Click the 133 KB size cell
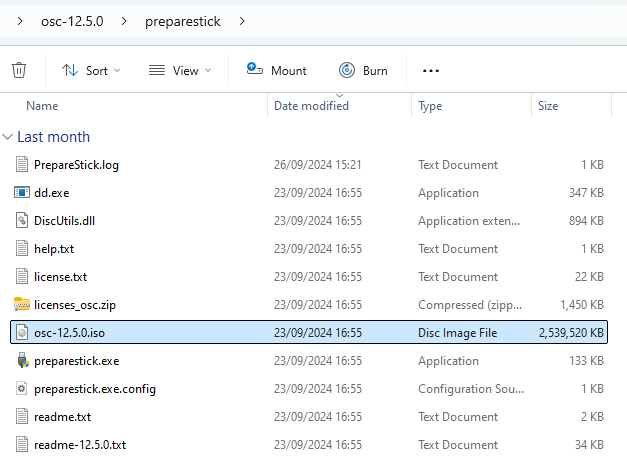This screenshot has width=627, height=467. [x=586, y=361]
